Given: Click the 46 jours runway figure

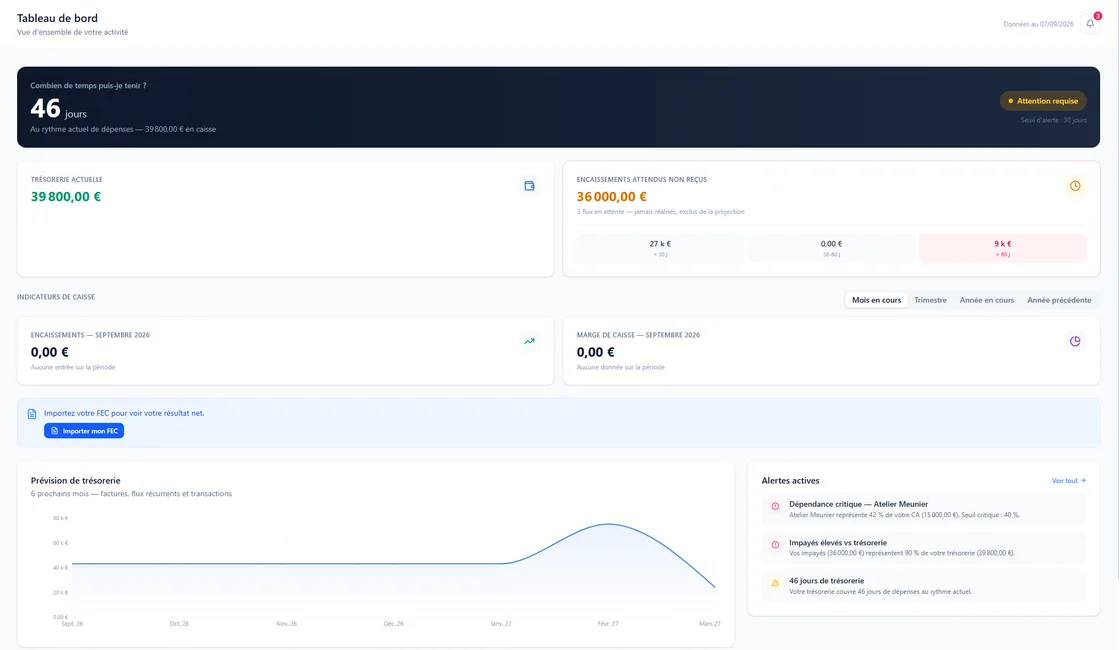Looking at the screenshot, I should pos(59,109).
